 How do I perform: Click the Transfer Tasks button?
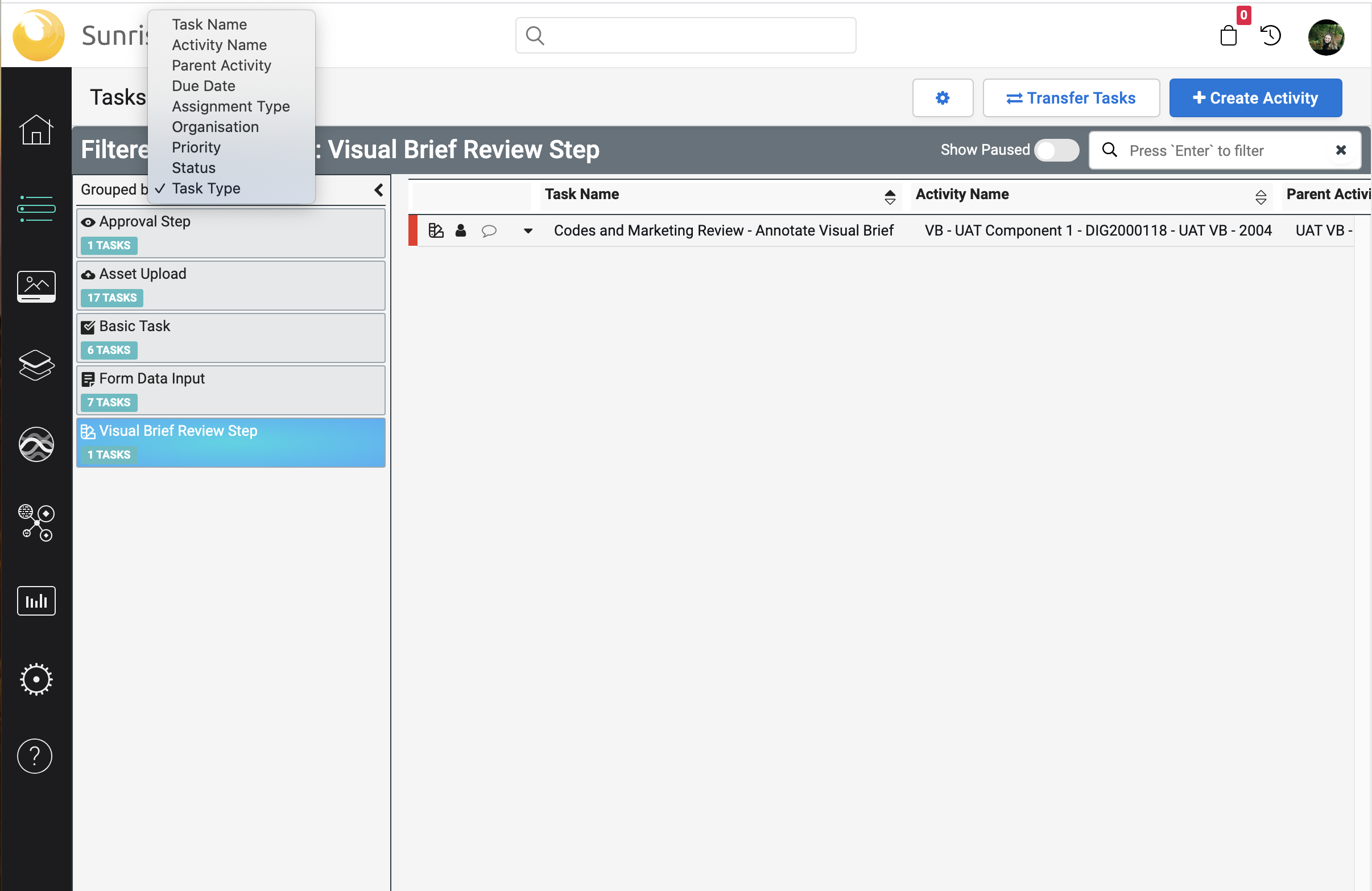pyautogui.click(x=1071, y=98)
